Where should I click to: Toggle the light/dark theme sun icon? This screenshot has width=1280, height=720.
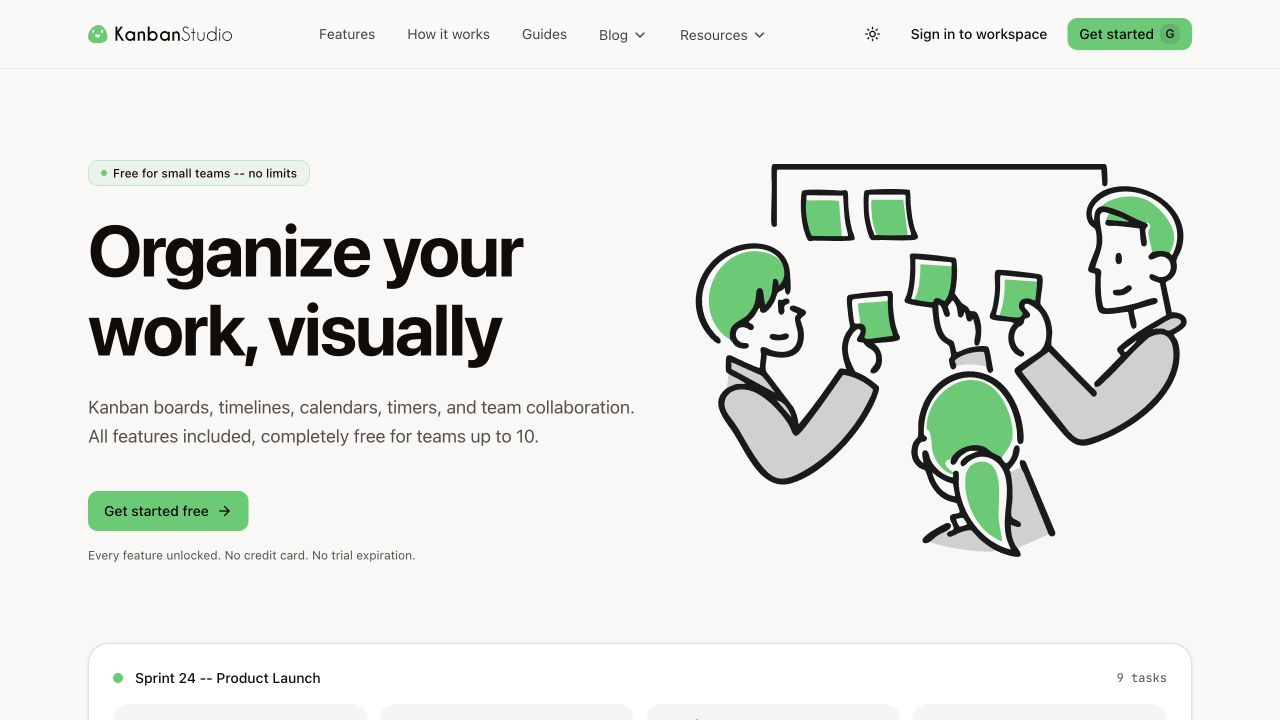(x=872, y=34)
